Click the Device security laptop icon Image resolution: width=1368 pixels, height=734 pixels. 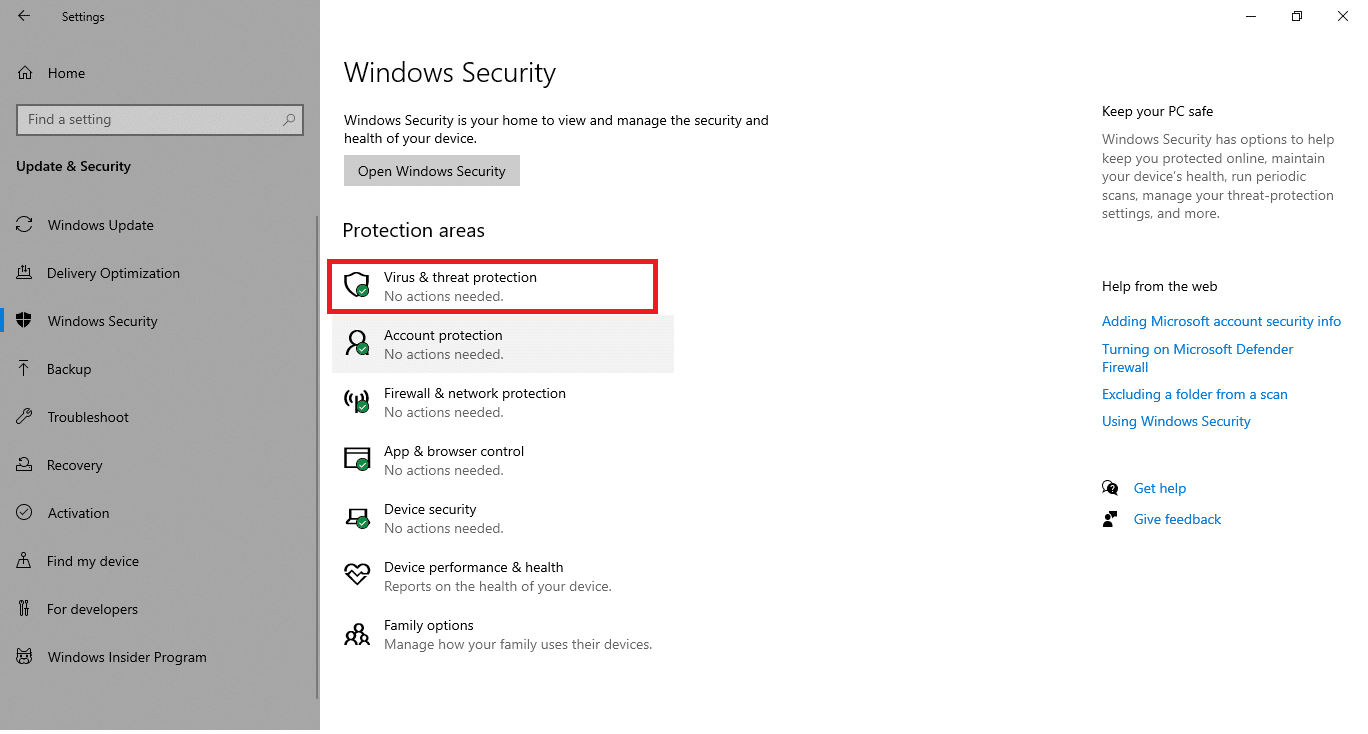[357, 518]
